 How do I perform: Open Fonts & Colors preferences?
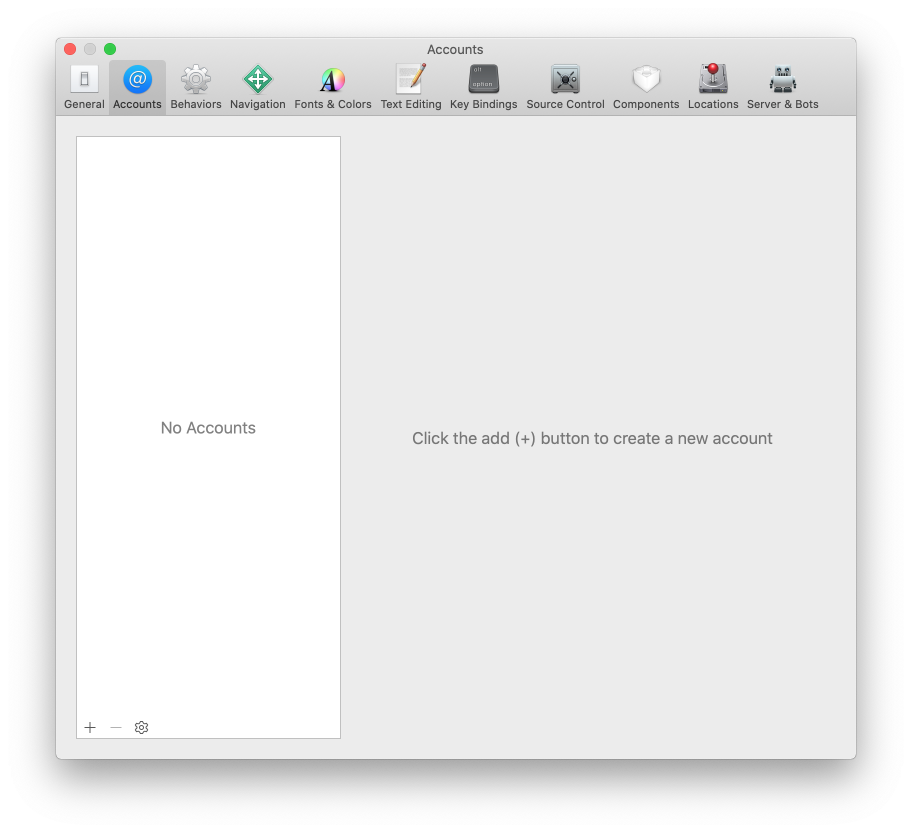[x=333, y=87]
